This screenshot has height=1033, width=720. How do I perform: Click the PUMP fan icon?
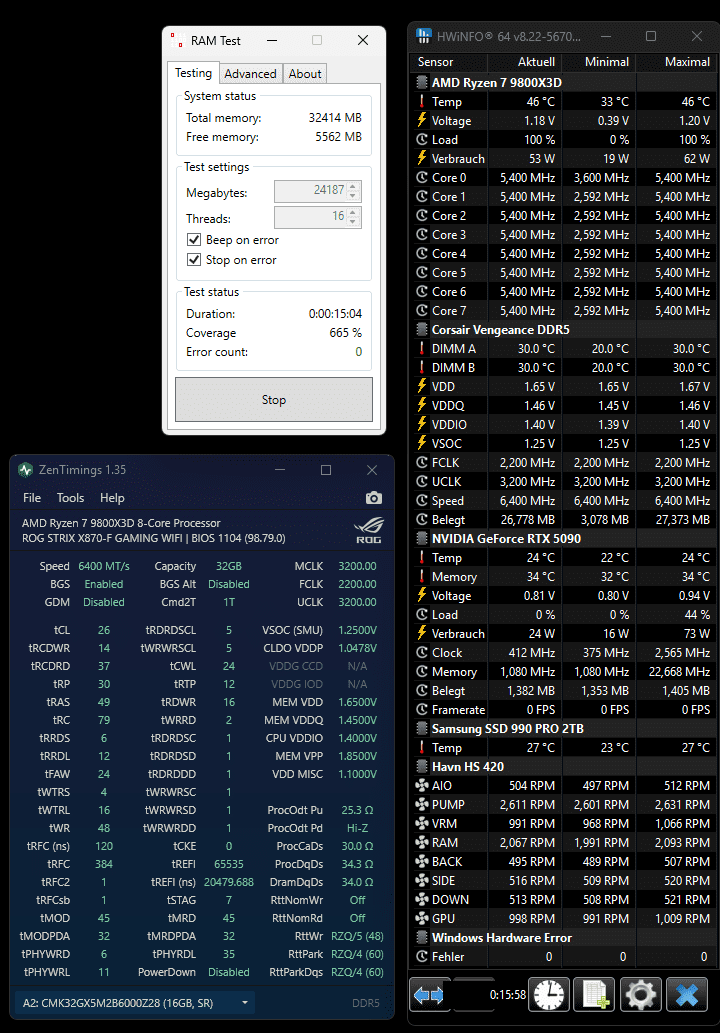pyautogui.click(x=422, y=804)
